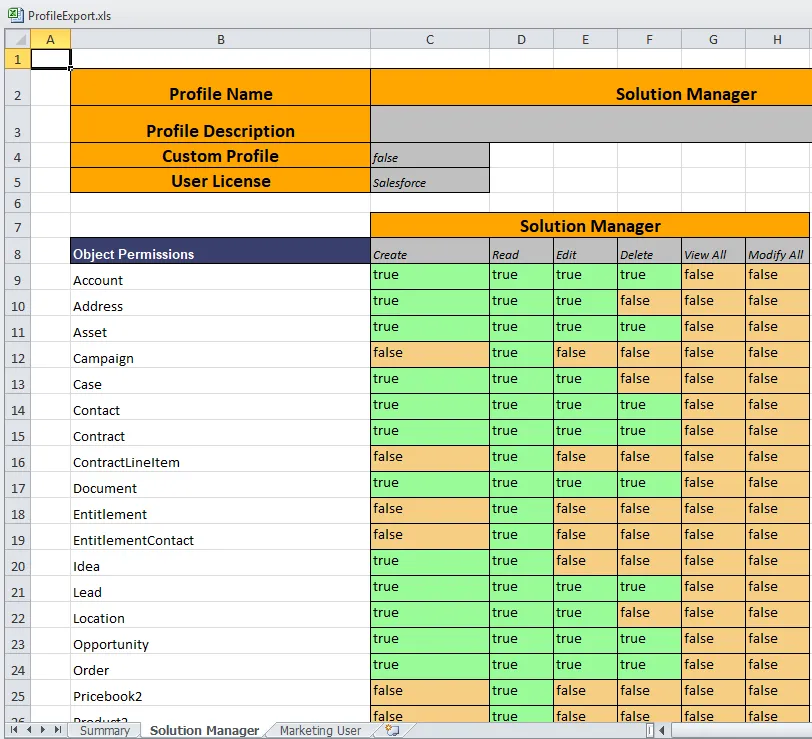The width and height of the screenshot is (812, 739).
Task: Click the horizontal scrollbar left arrow
Action: point(662,730)
